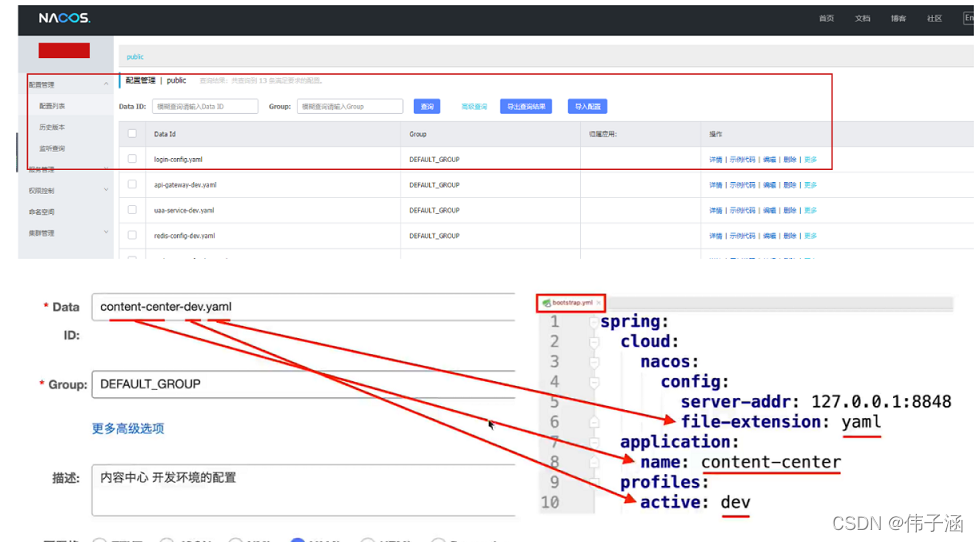Image resolution: width=978 pixels, height=542 pixels.
Task: Open 更多 for redis-config-dev.yaml
Action: click(810, 236)
